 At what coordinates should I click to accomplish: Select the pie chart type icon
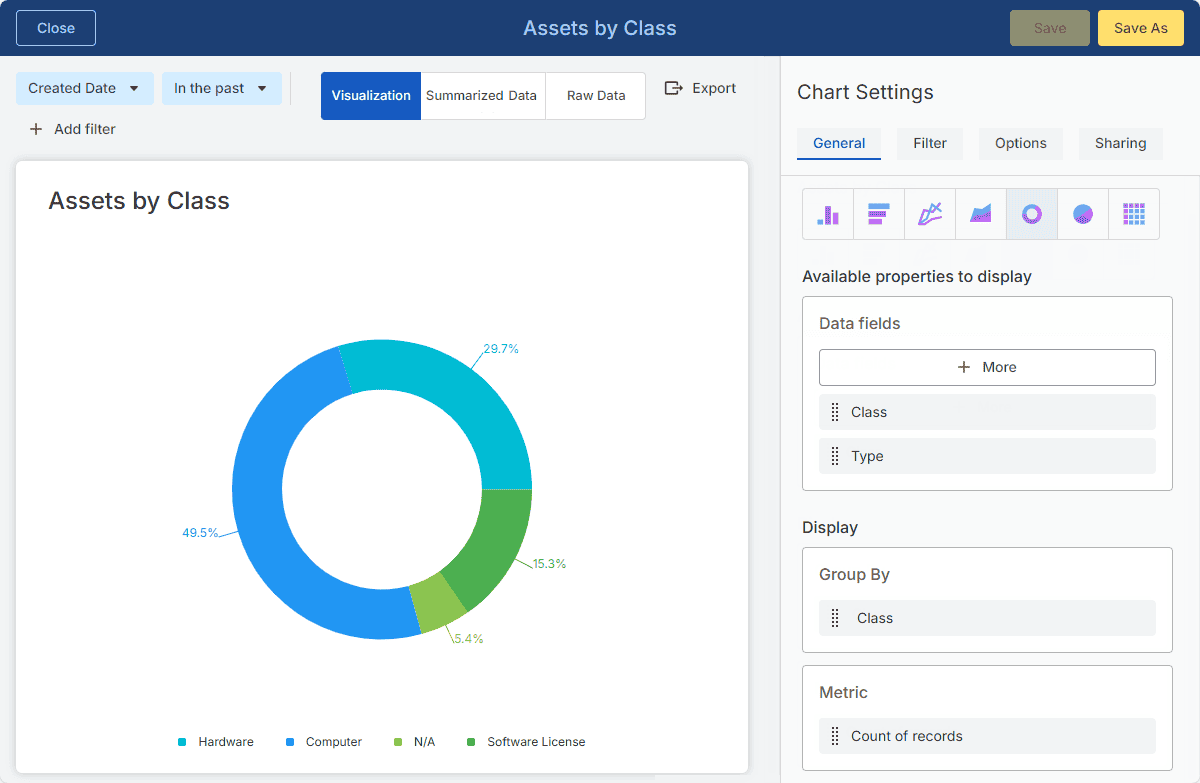(x=1083, y=214)
